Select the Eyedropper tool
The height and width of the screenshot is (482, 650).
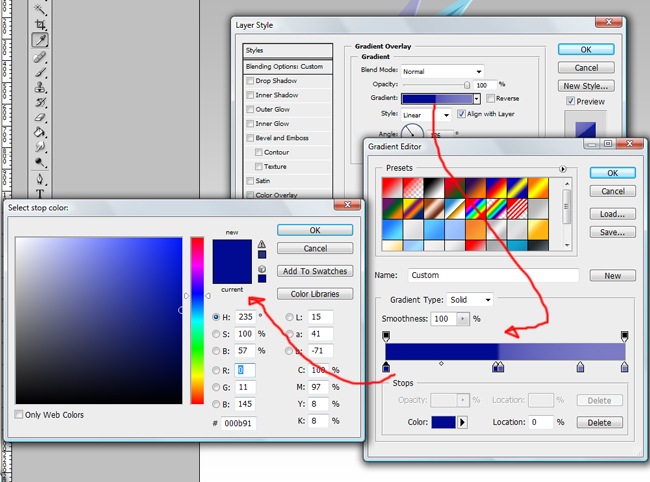pyautogui.click(x=41, y=41)
